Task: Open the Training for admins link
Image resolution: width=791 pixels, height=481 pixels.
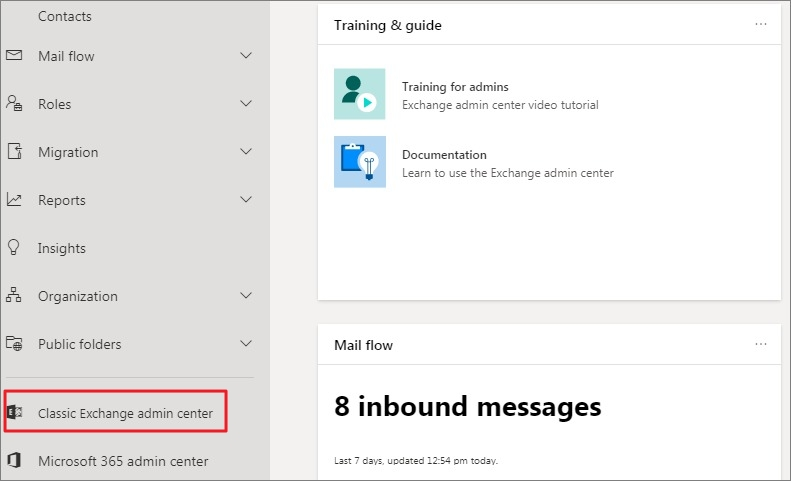Action: coord(455,87)
